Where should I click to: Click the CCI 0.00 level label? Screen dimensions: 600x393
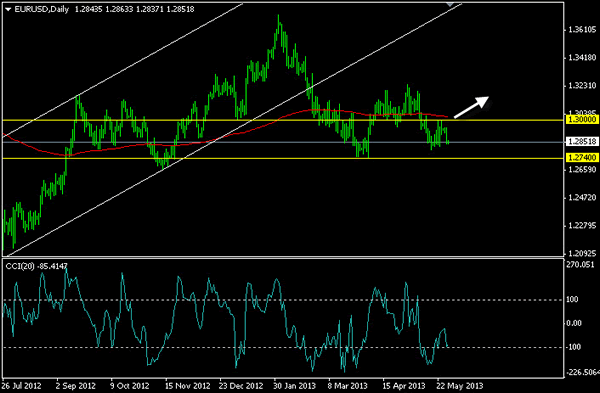(x=574, y=323)
